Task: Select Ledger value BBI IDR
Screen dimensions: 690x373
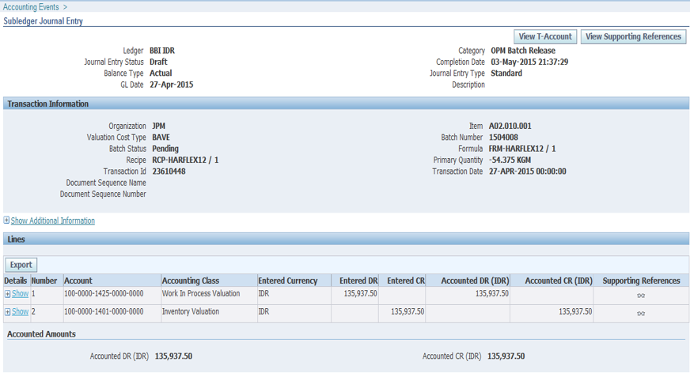Action: pyautogui.click(x=162, y=51)
